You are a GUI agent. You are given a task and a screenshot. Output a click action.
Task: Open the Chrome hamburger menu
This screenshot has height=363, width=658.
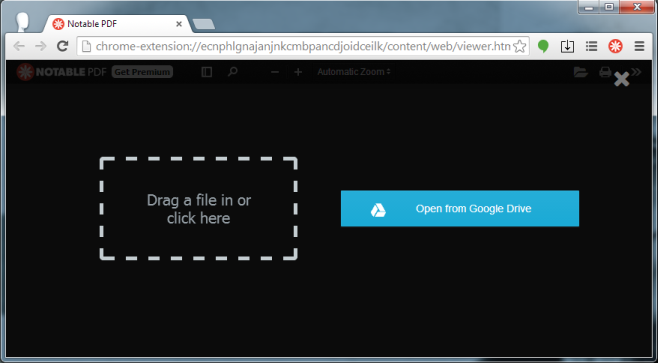tap(639, 46)
